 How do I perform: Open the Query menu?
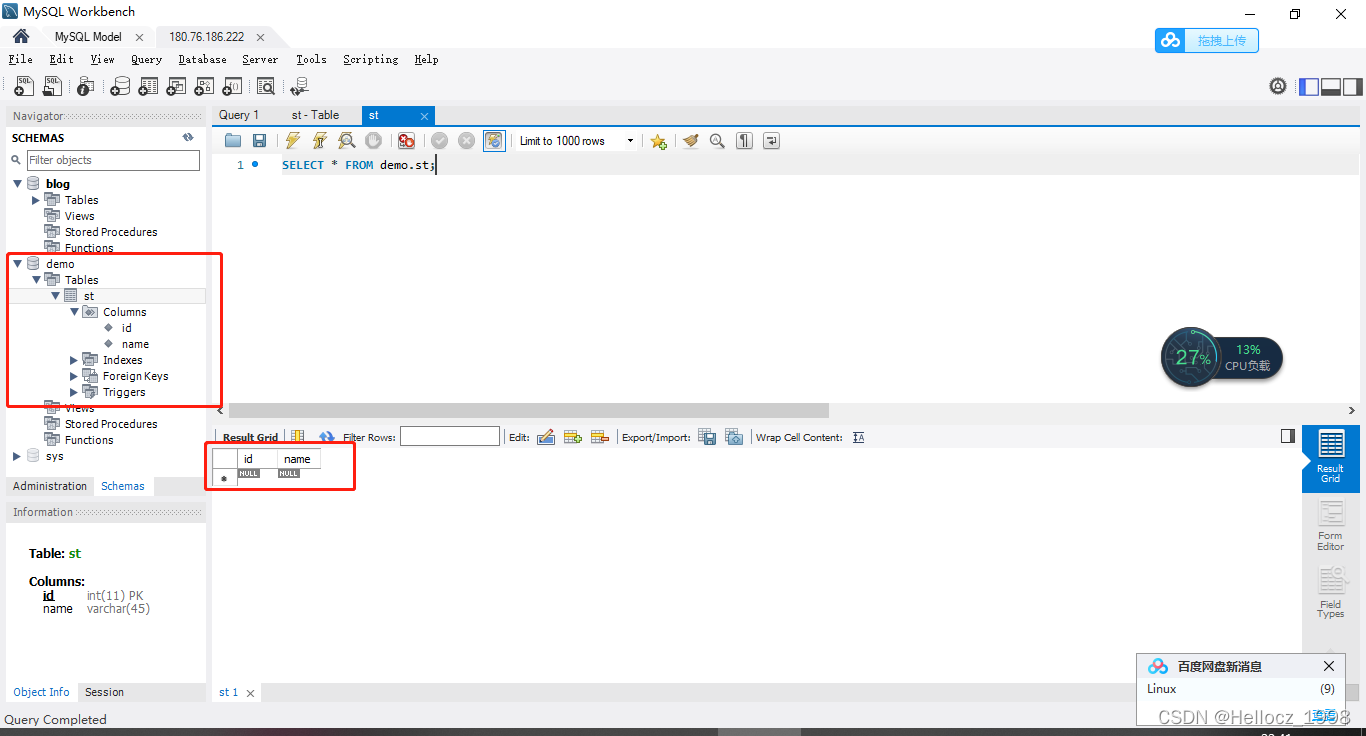click(x=146, y=59)
